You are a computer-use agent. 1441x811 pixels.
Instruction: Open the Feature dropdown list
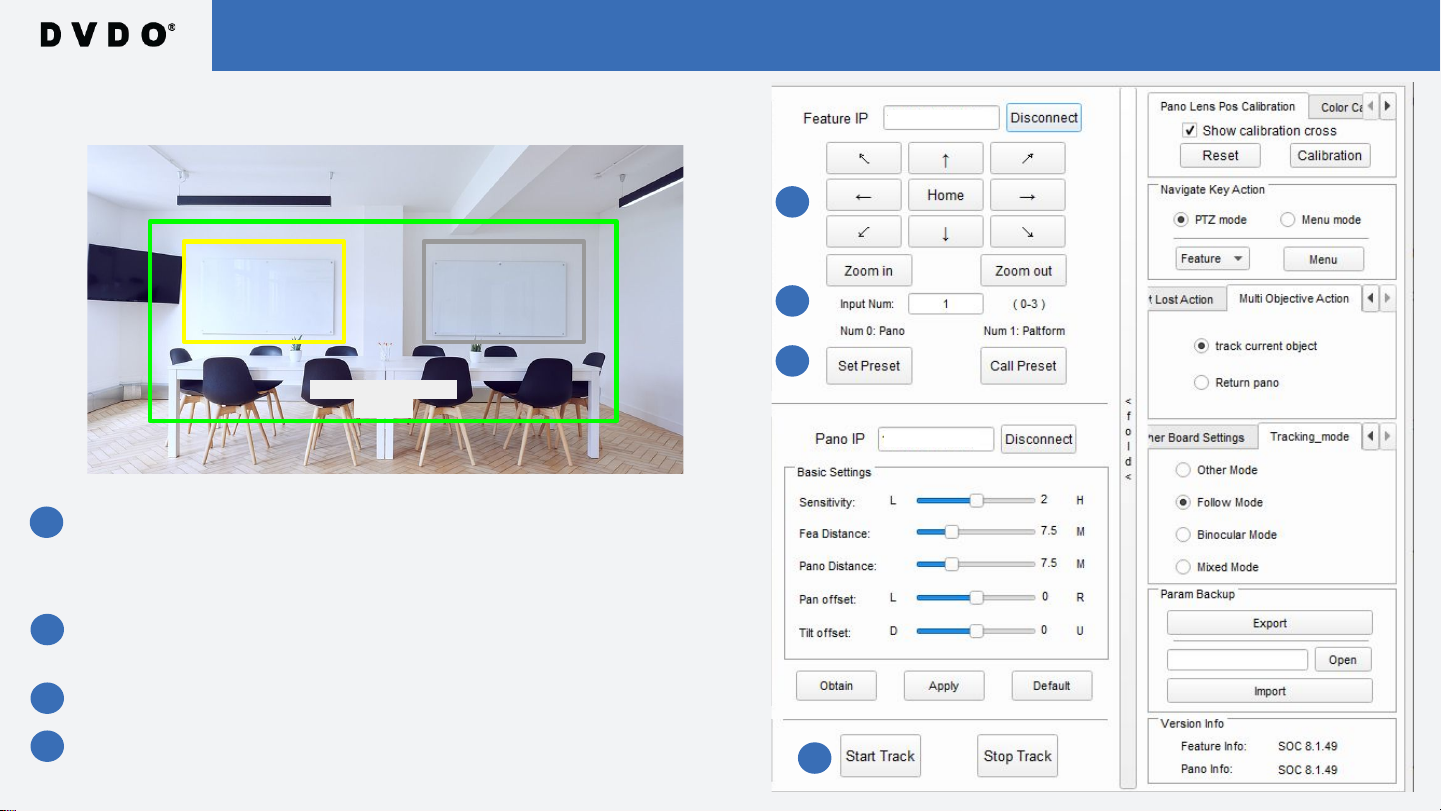coord(1212,259)
